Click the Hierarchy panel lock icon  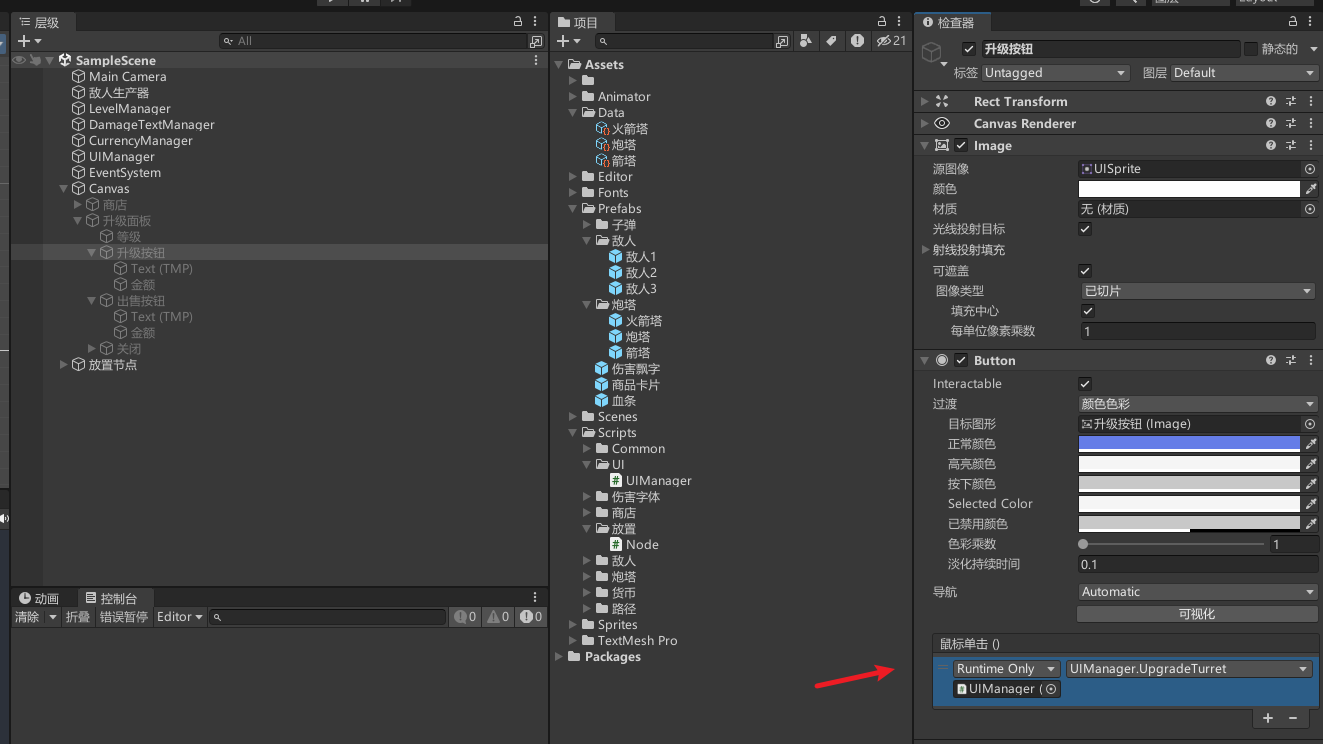pos(517,22)
